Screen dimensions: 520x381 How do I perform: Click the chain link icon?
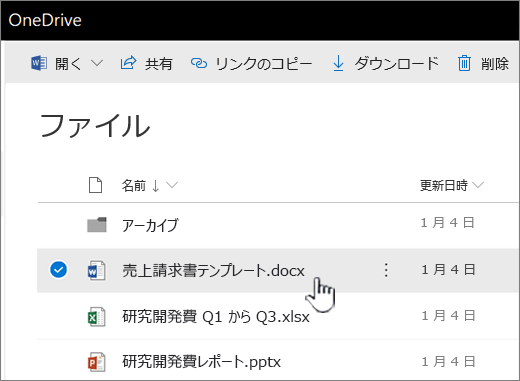199,63
